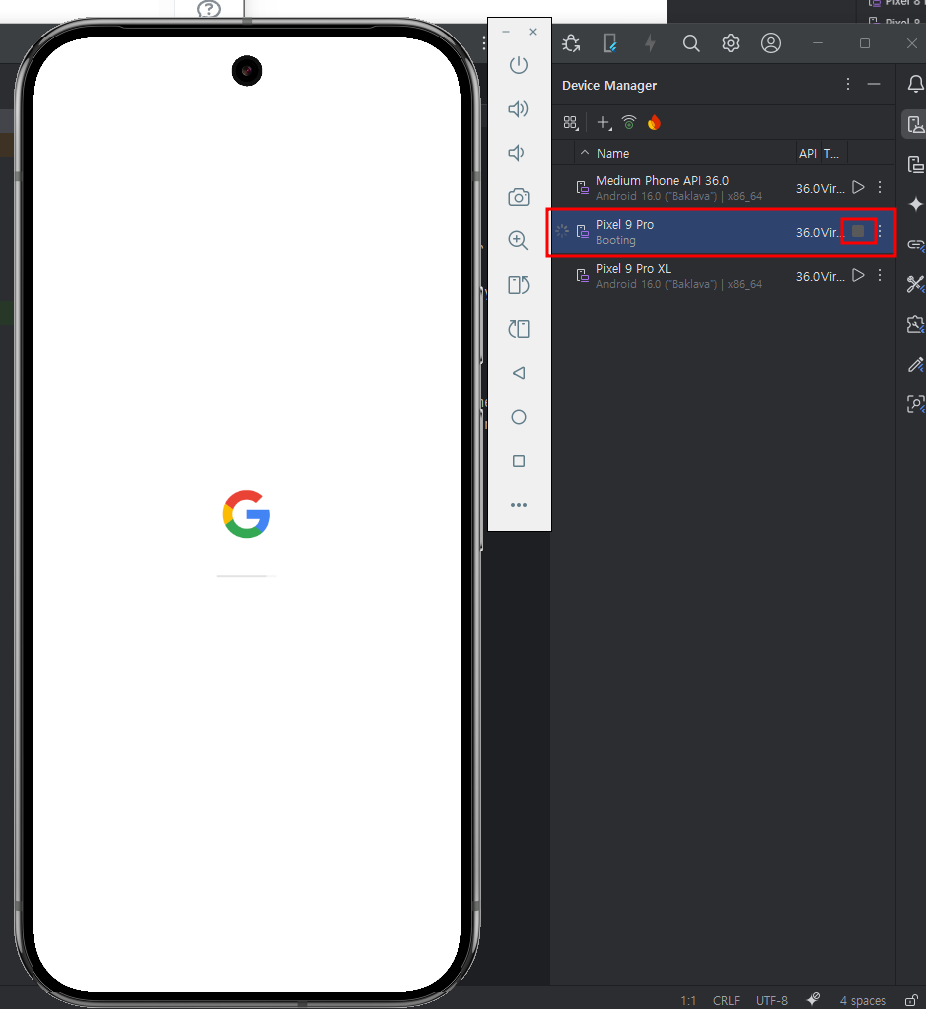Start the Medium Phone API 36.0 emulator
This screenshot has height=1009, width=926.
pos(858,187)
